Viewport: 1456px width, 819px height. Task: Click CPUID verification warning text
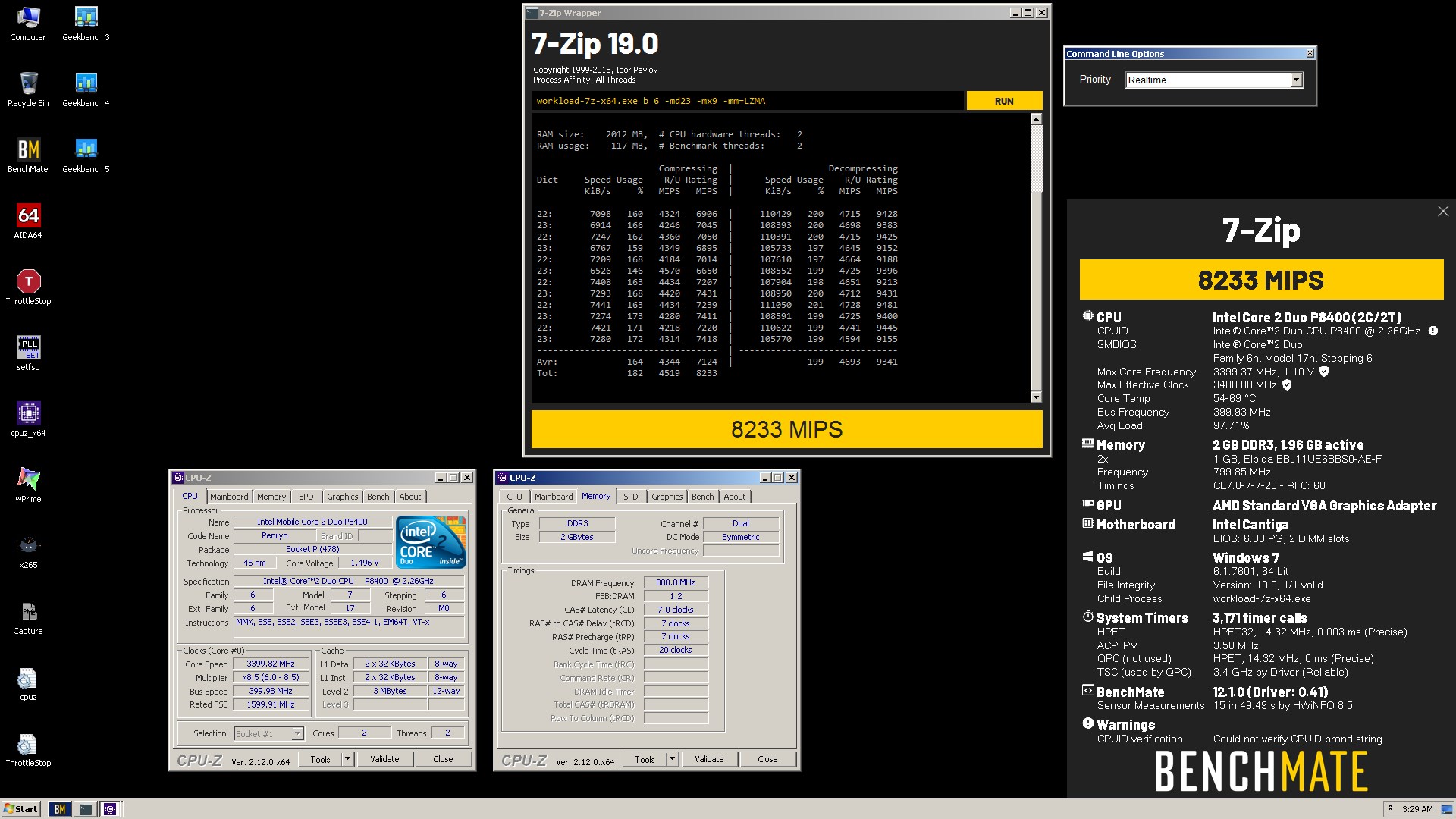(x=1298, y=739)
